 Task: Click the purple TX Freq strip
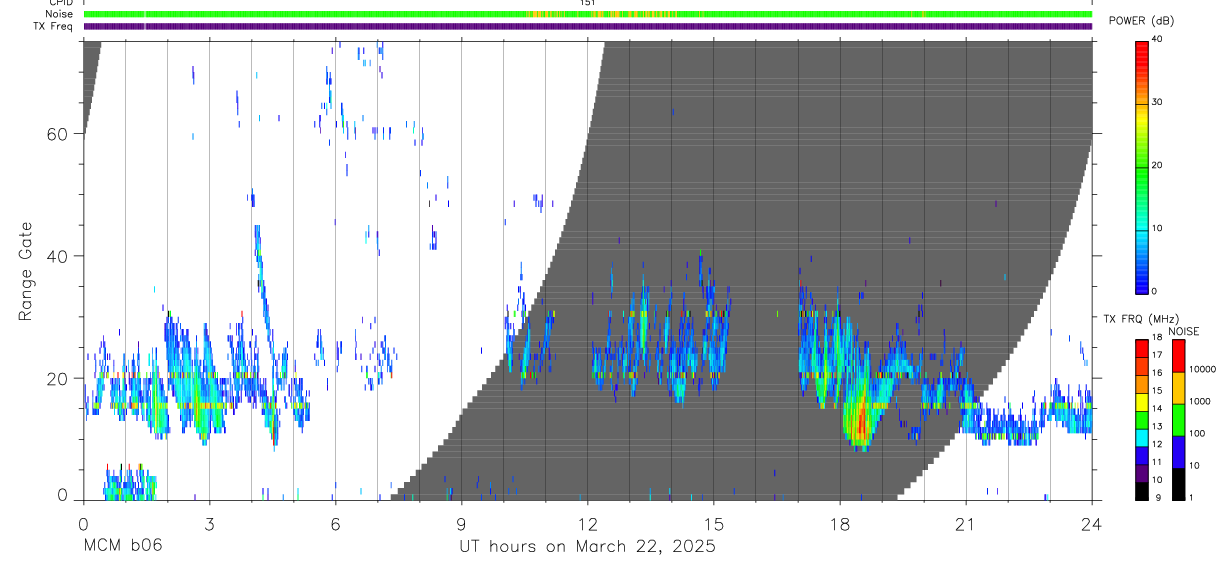click(588, 26)
